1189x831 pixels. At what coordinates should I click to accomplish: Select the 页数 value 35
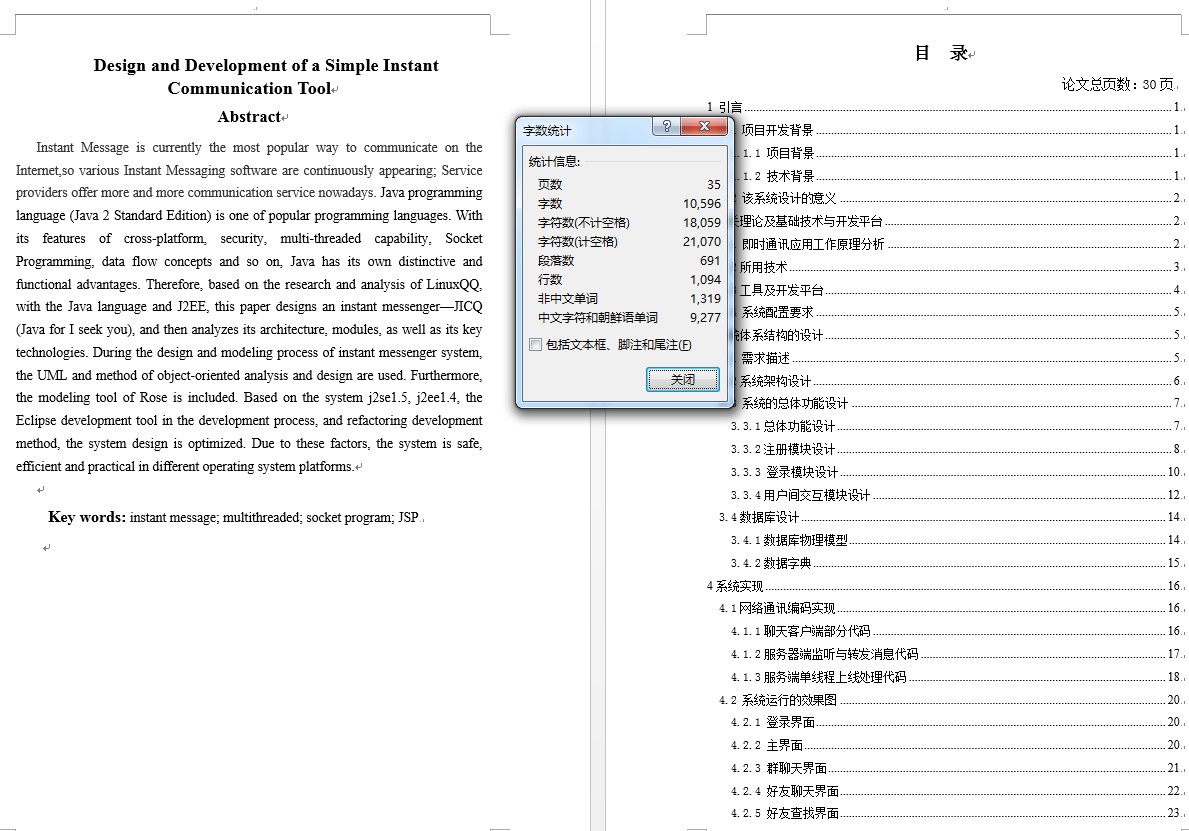point(714,184)
